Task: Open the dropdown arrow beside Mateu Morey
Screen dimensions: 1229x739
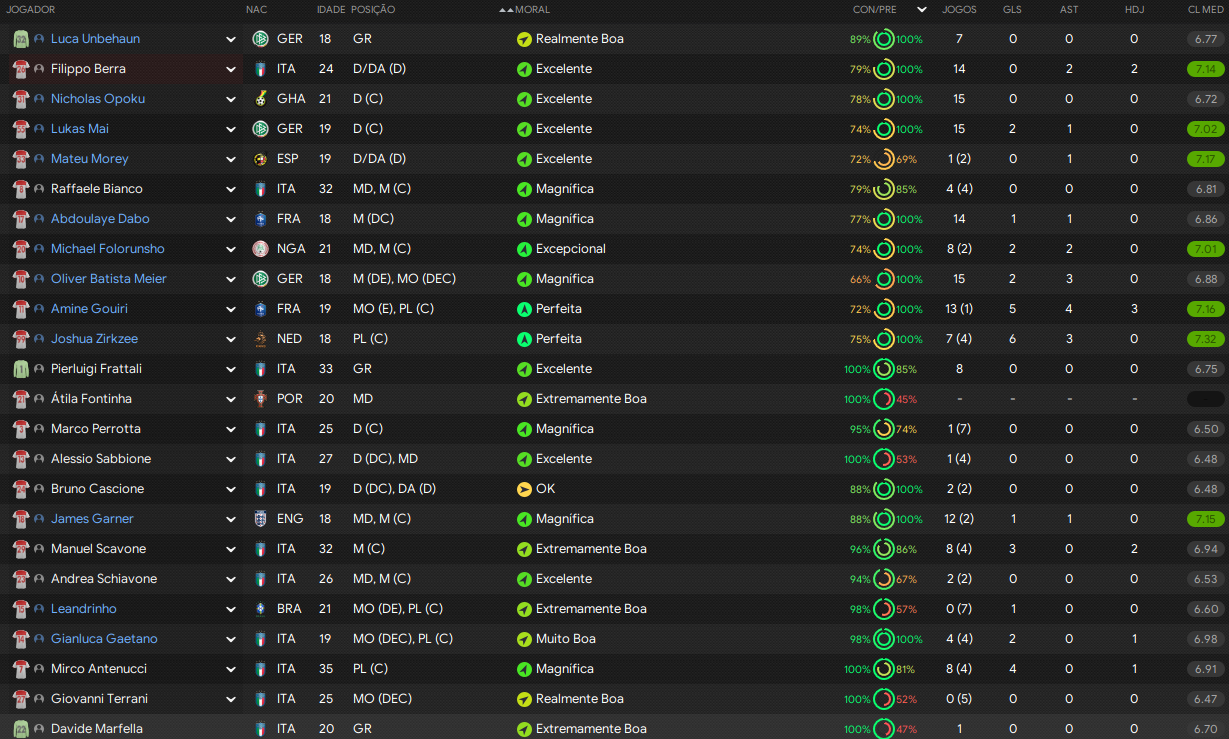Action: [231, 159]
